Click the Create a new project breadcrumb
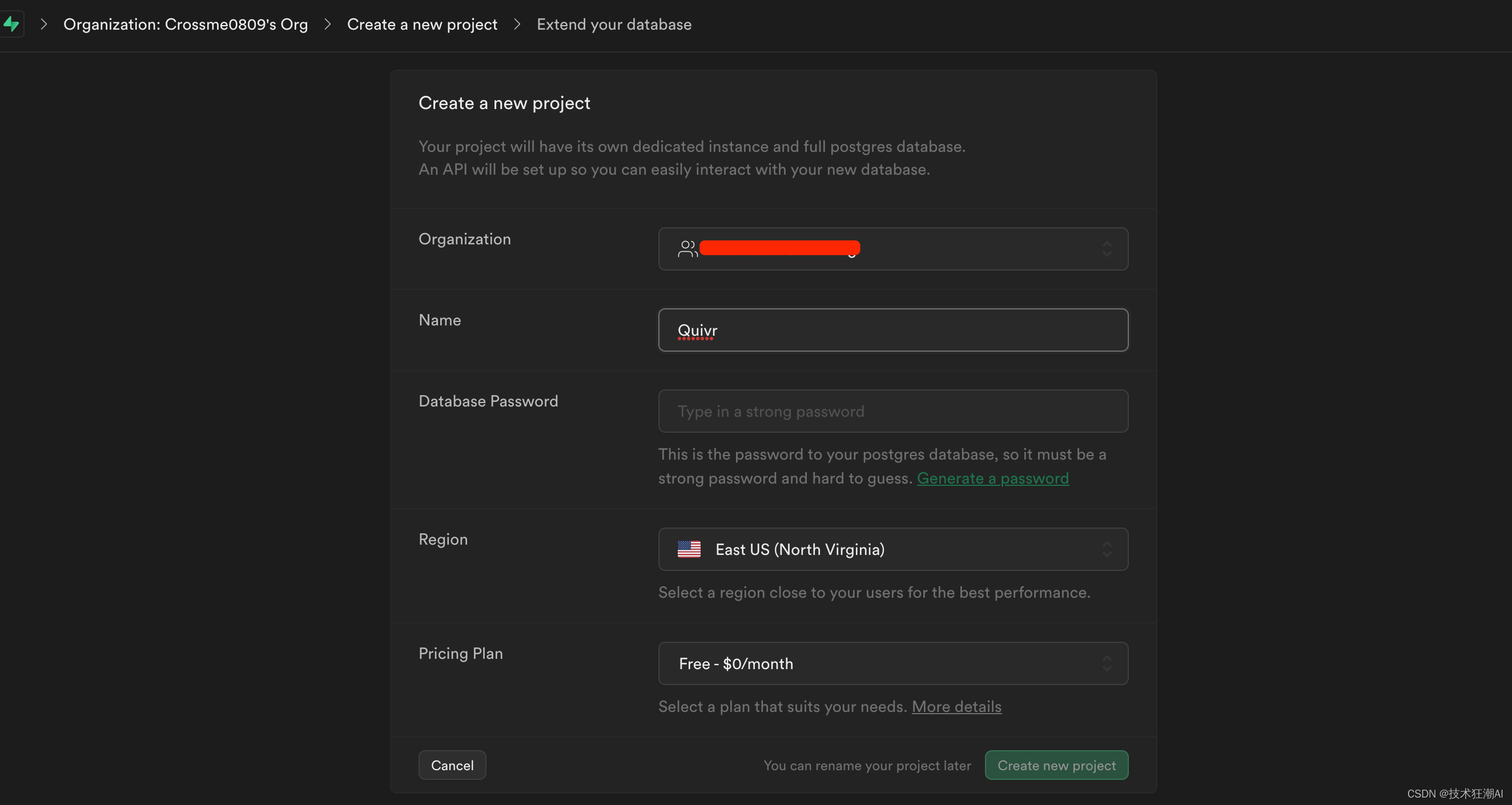The height and width of the screenshot is (805, 1512). point(422,24)
